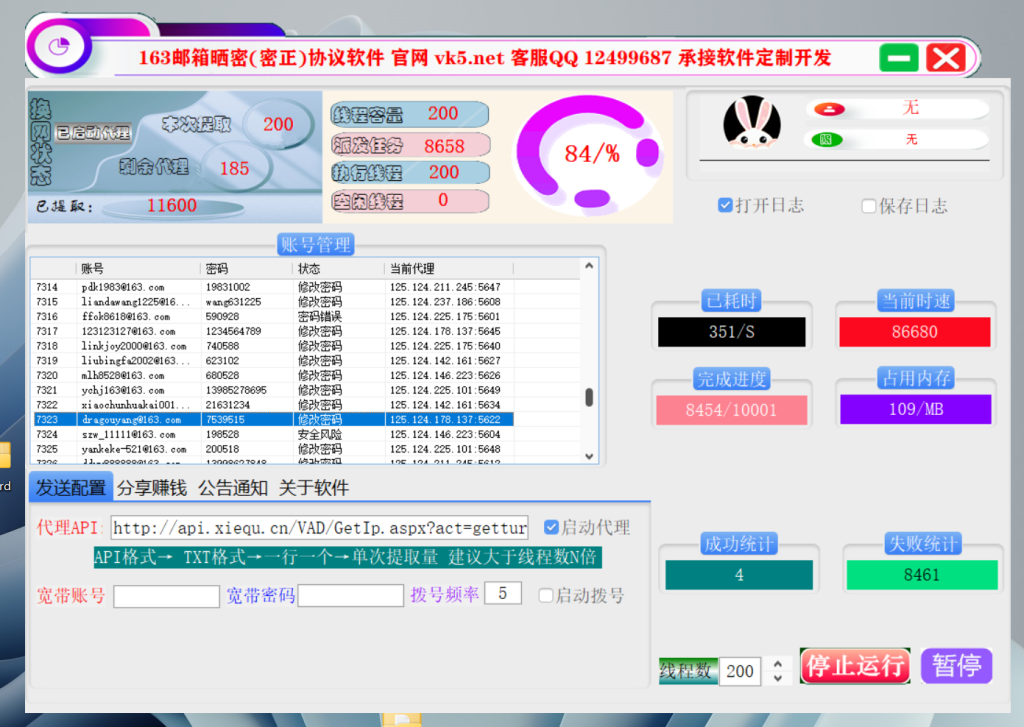Toggle the 启动代理 checkbox

(x=551, y=527)
